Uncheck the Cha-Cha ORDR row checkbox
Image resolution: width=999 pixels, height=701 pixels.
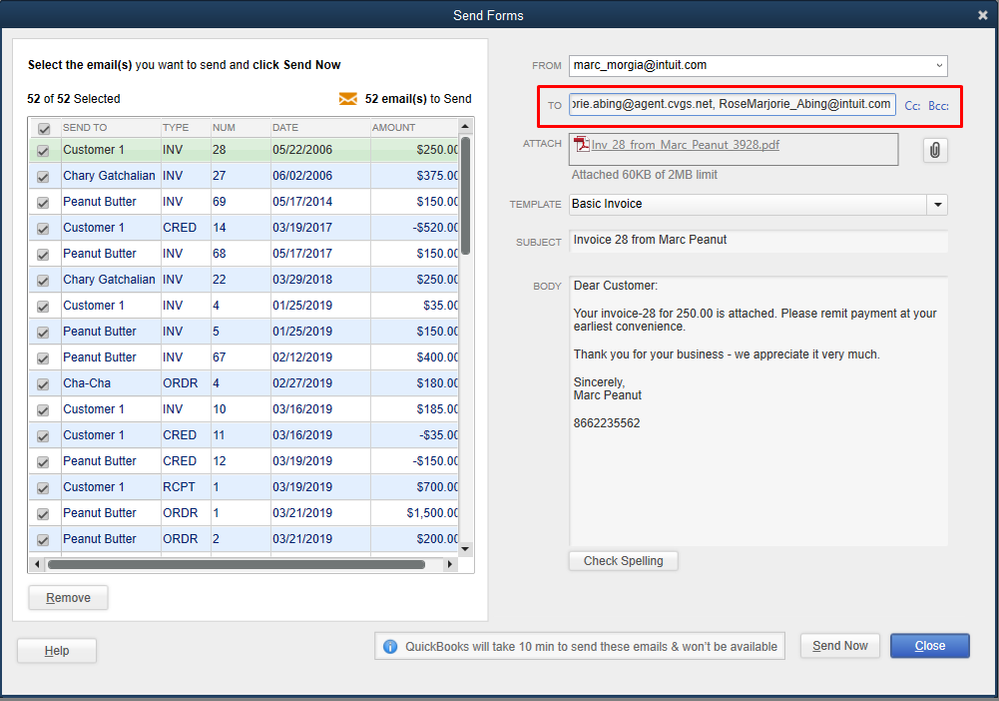coord(43,384)
